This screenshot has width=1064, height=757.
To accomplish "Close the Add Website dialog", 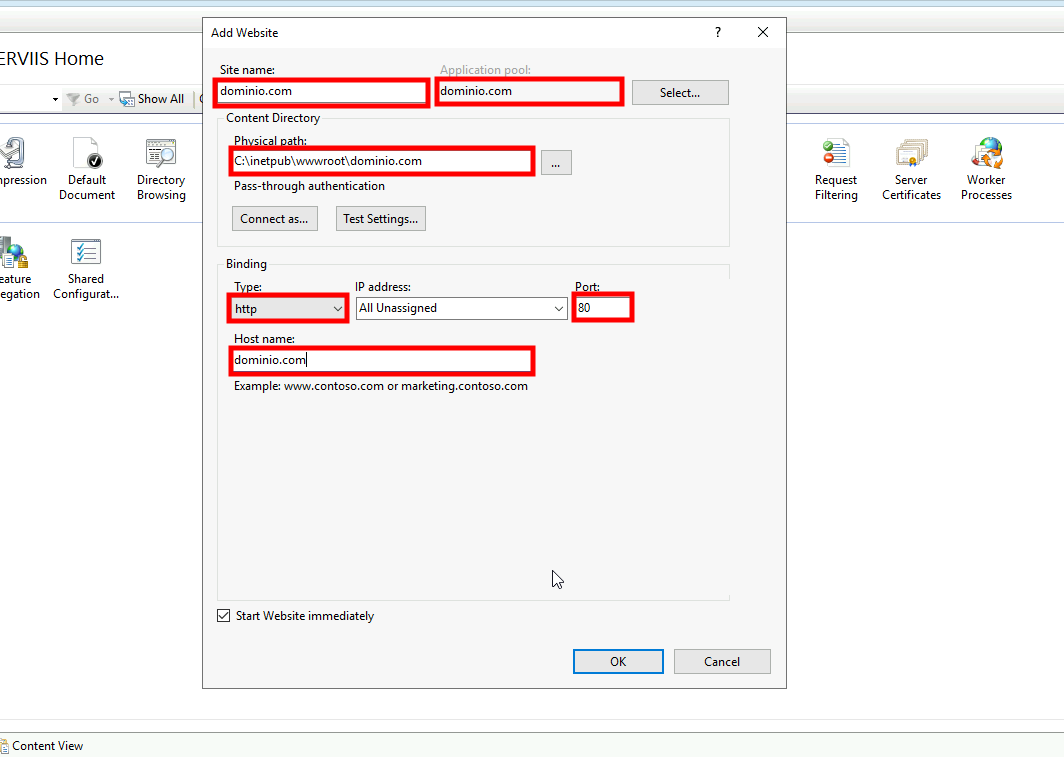I will 763,33.
